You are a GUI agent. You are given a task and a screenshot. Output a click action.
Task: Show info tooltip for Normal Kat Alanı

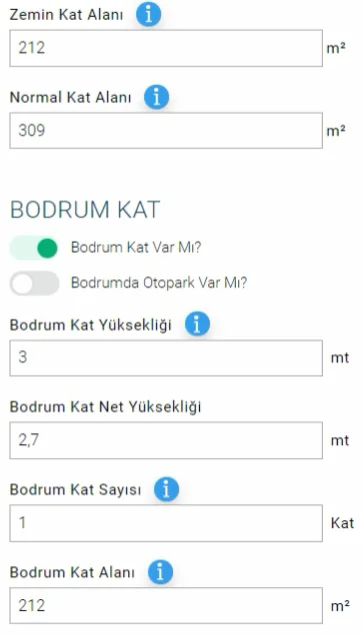(x=156, y=97)
